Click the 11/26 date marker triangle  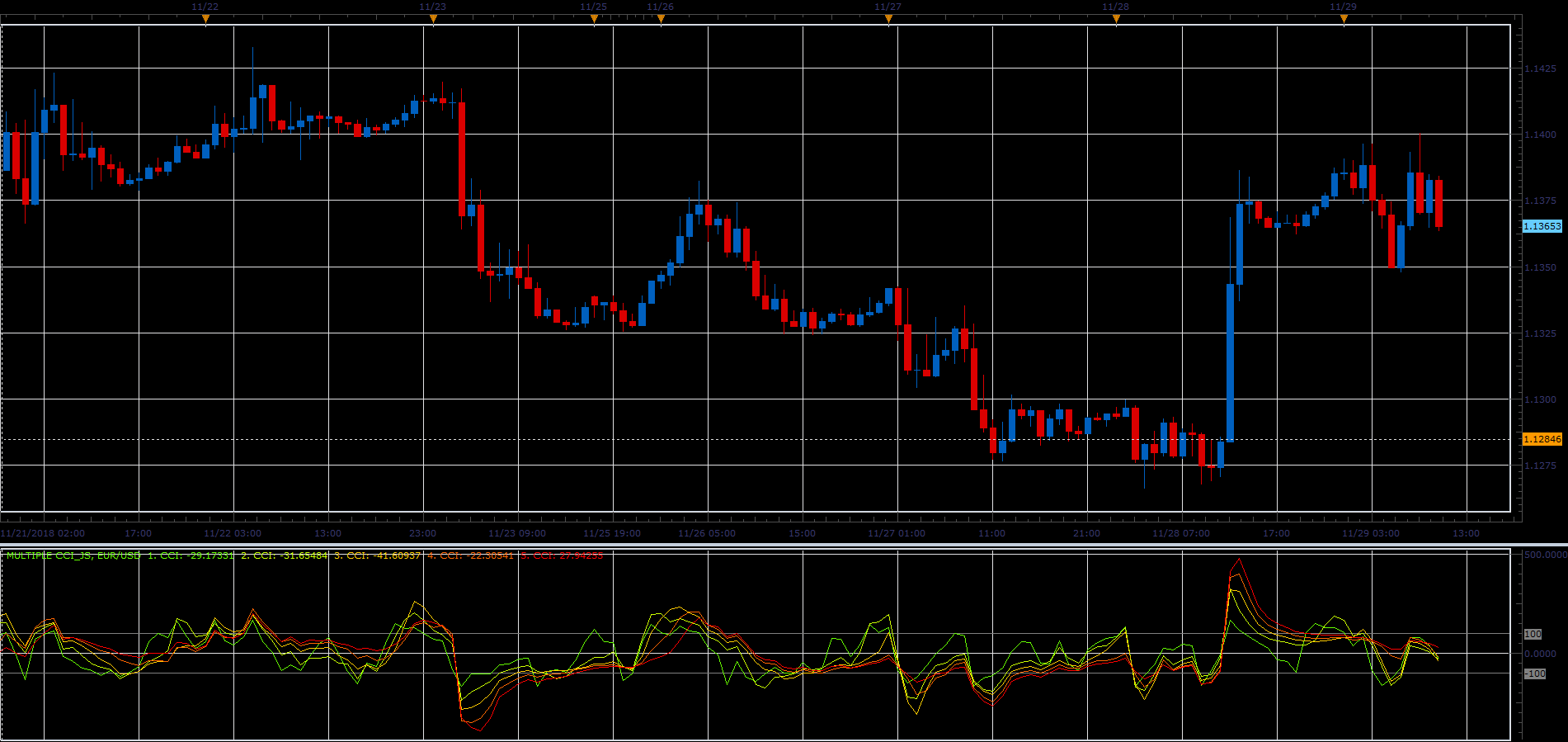point(661,19)
